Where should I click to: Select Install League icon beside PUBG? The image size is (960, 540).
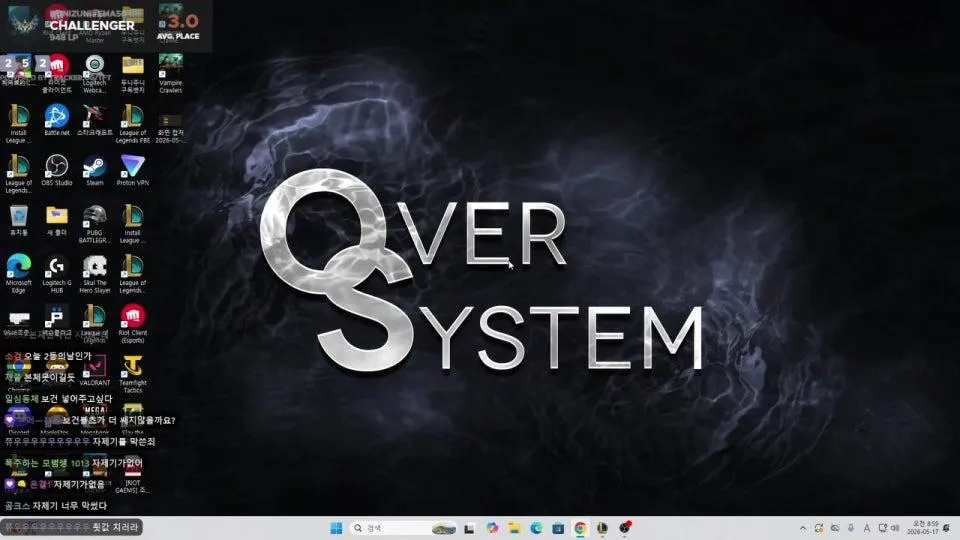point(132,224)
